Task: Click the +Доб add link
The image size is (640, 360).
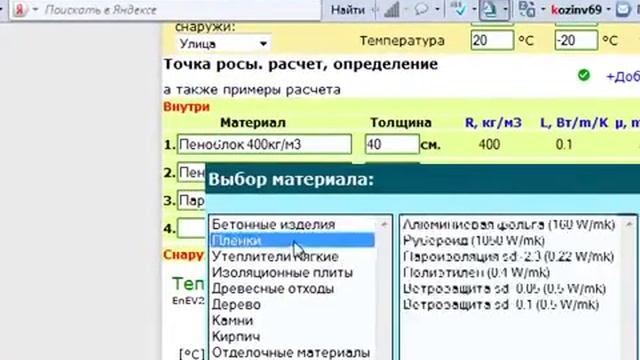Action: (x=623, y=76)
